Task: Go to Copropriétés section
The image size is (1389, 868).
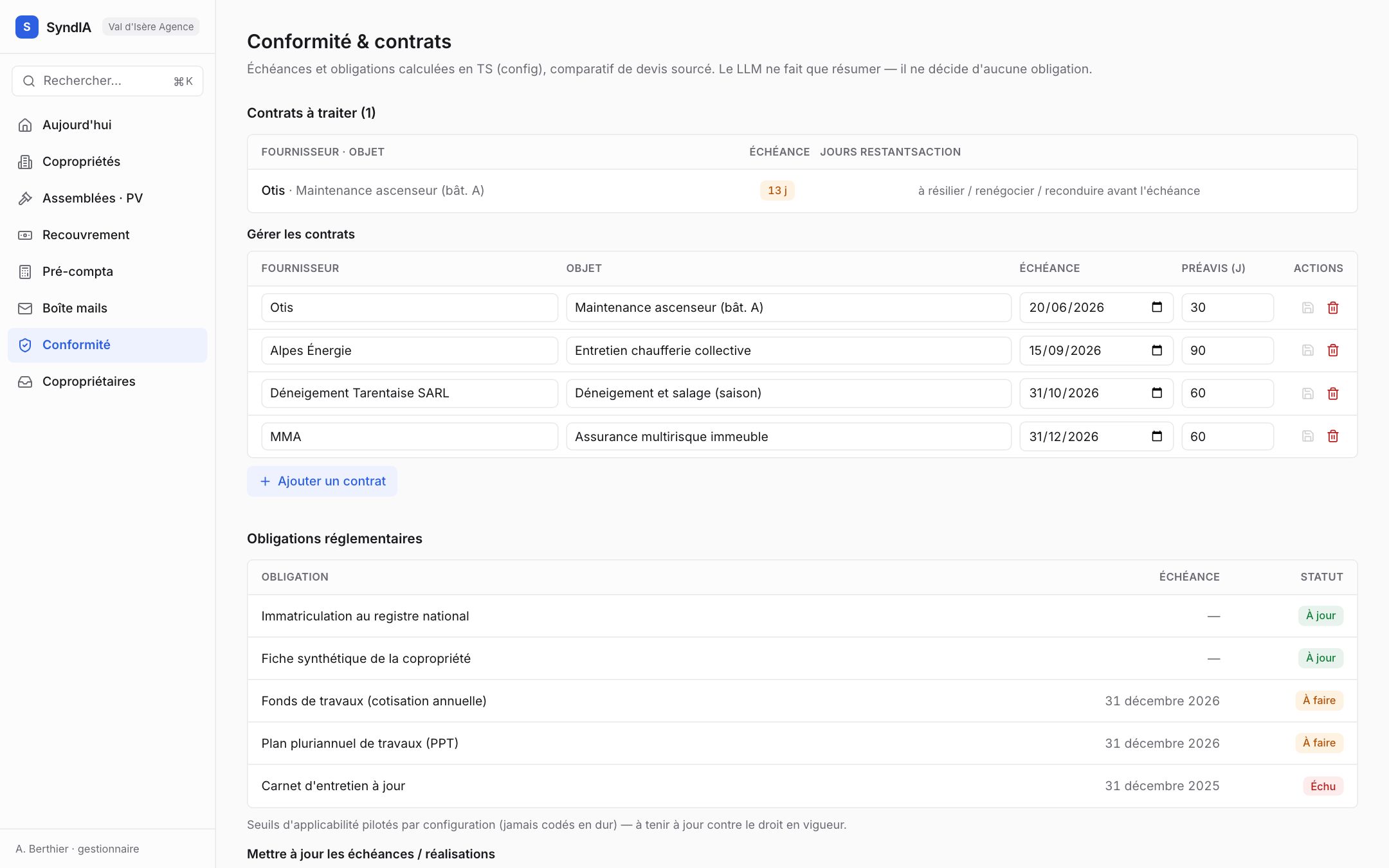Action: click(107, 161)
